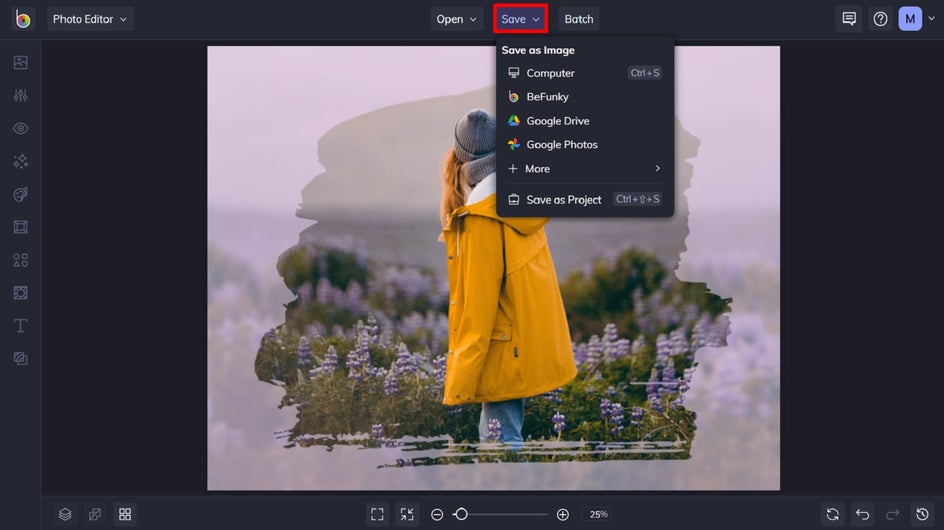Image resolution: width=944 pixels, height=530 pixels.
Task: Toggle fit-to-screen view icon
Action: [x=407, y=514]
